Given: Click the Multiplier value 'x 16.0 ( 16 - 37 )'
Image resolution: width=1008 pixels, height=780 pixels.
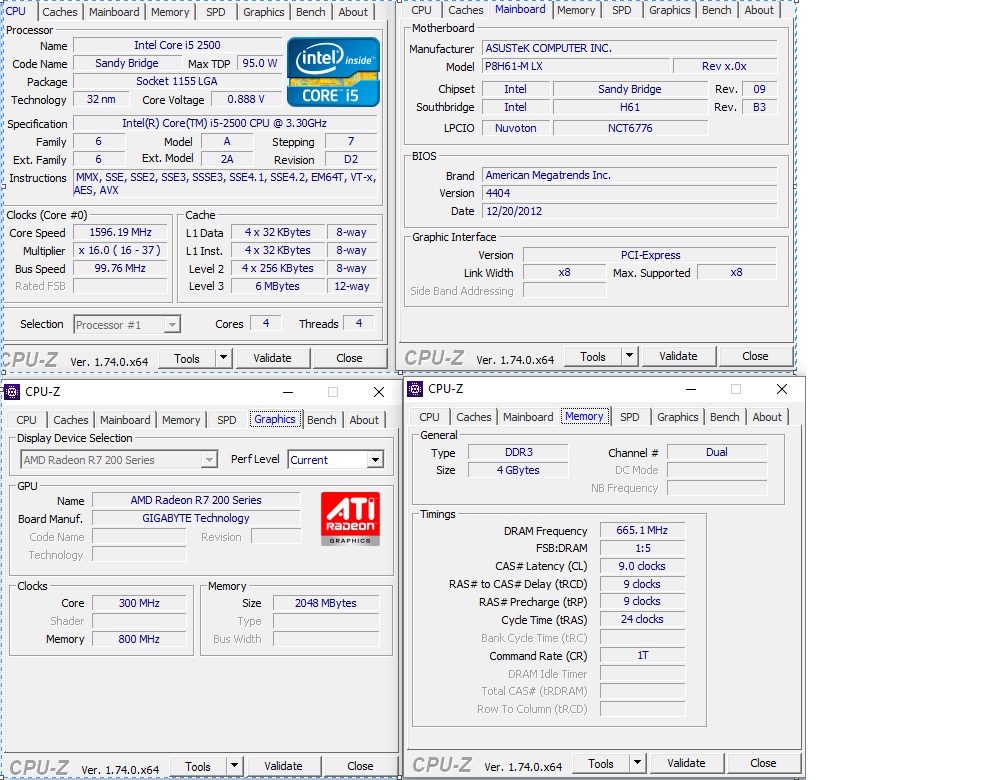Looking at the screenshot, I should point(120,250).
